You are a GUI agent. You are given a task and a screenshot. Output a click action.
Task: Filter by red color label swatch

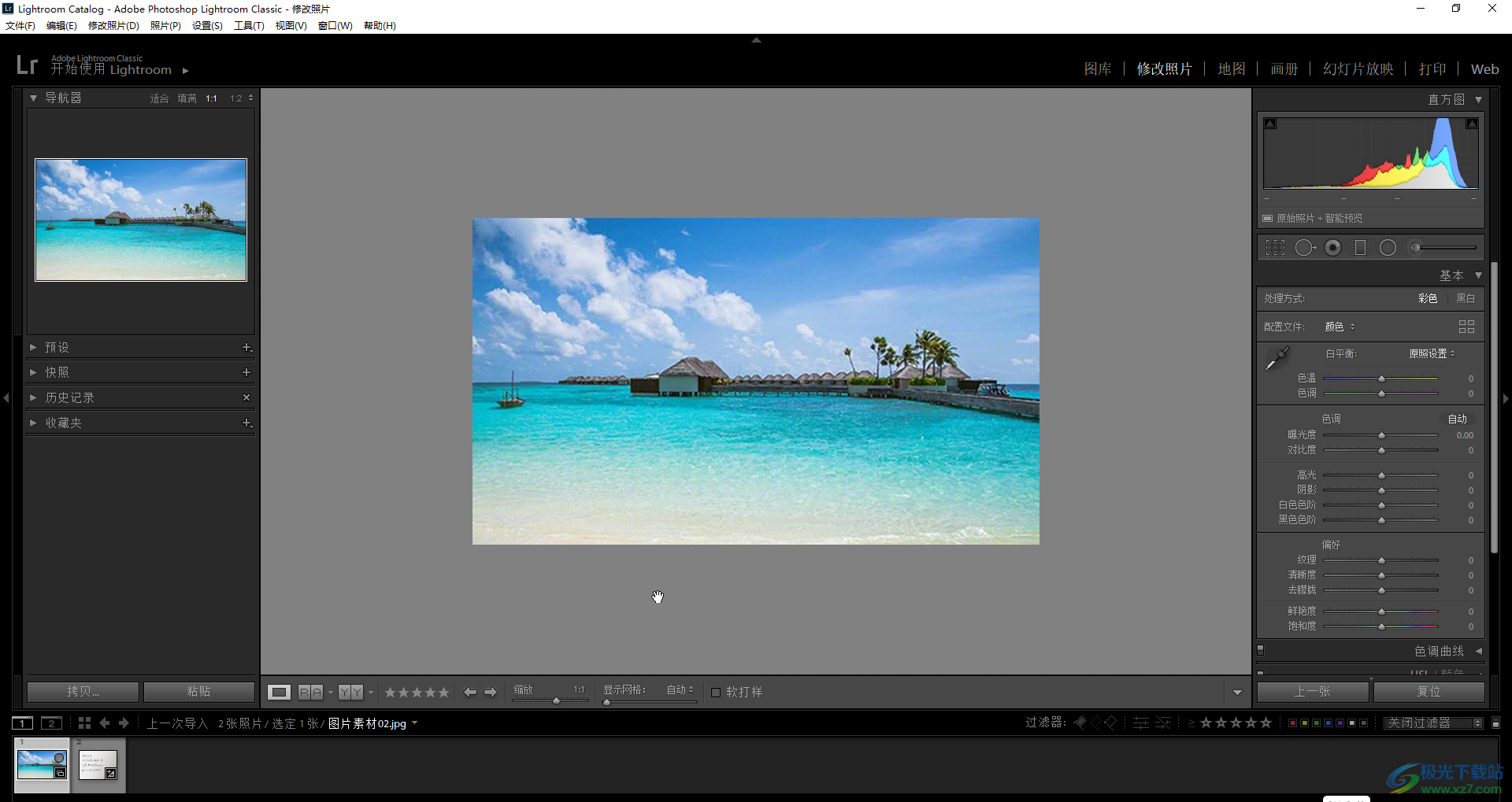pyautogui.click(x=1292, y=723)
